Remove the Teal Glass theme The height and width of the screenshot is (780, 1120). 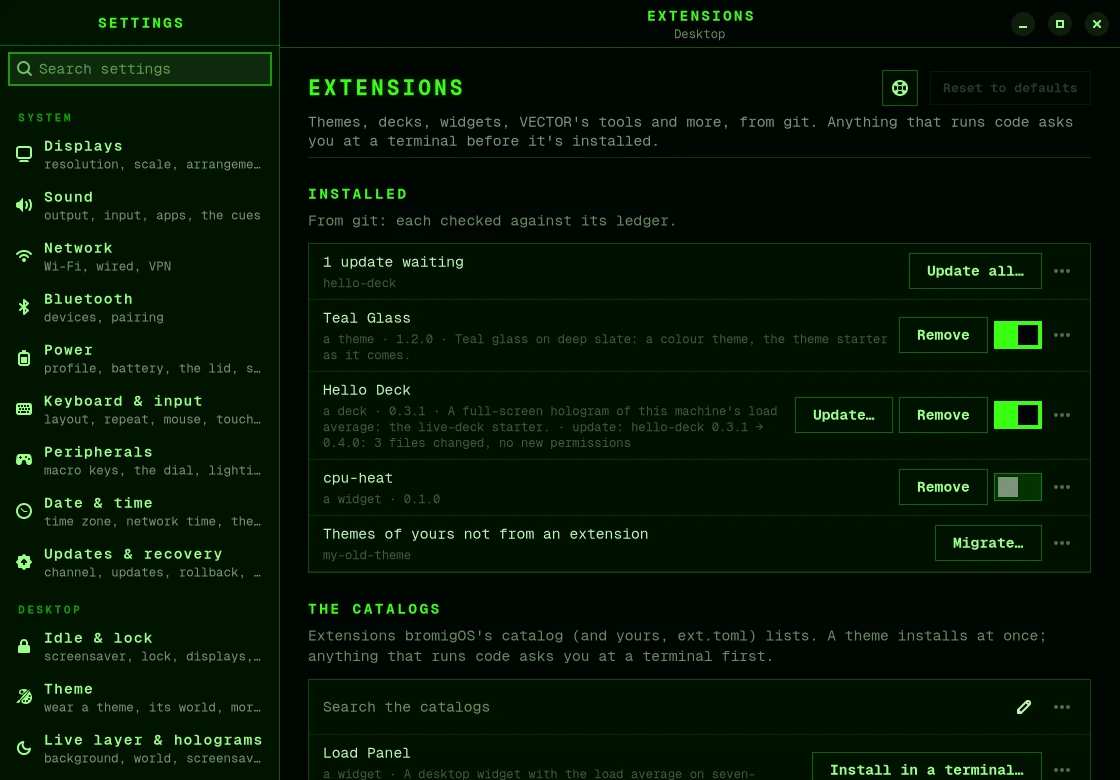point(943,335)
